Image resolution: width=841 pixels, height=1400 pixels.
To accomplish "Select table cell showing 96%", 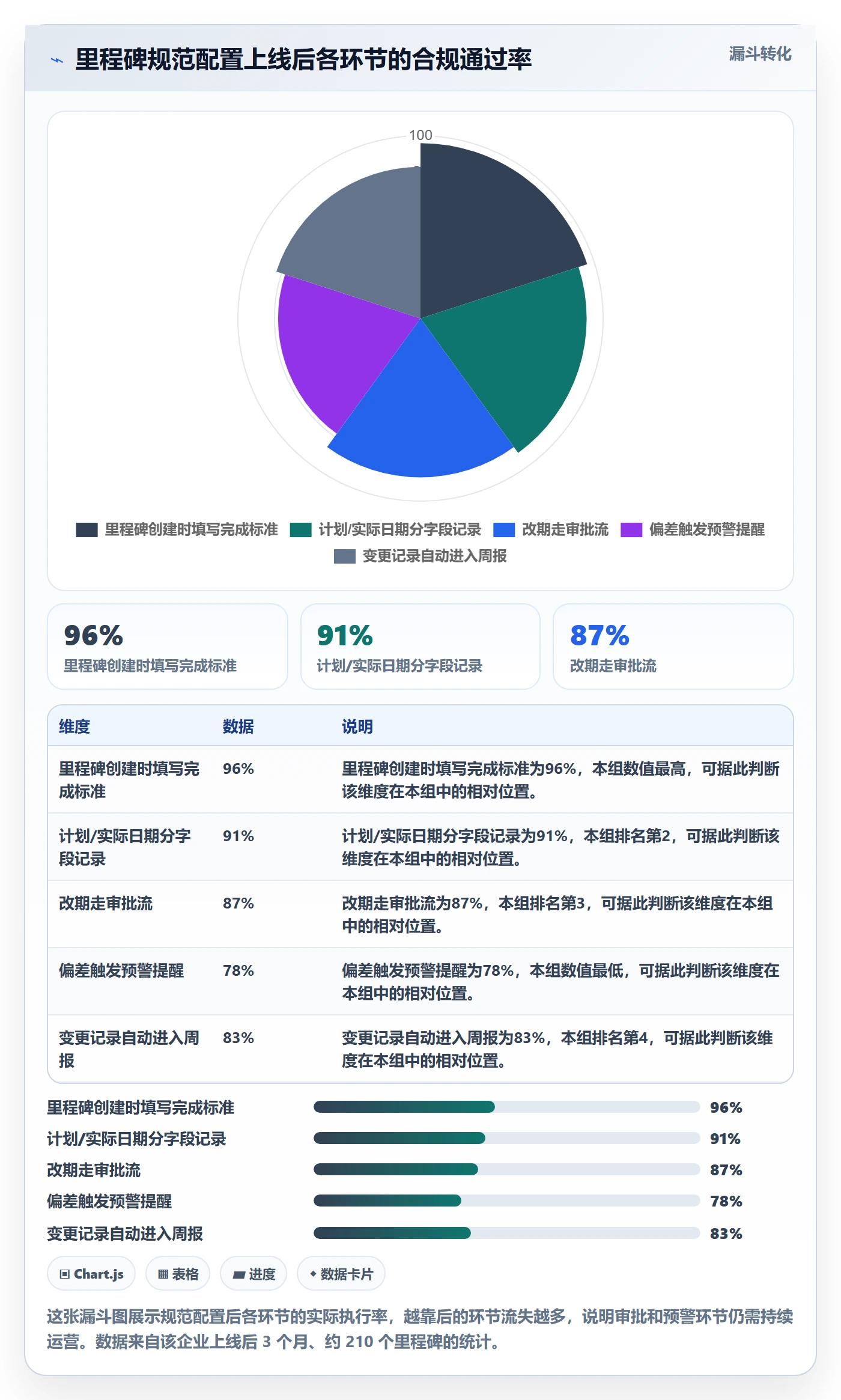I will tap(238, 768).
